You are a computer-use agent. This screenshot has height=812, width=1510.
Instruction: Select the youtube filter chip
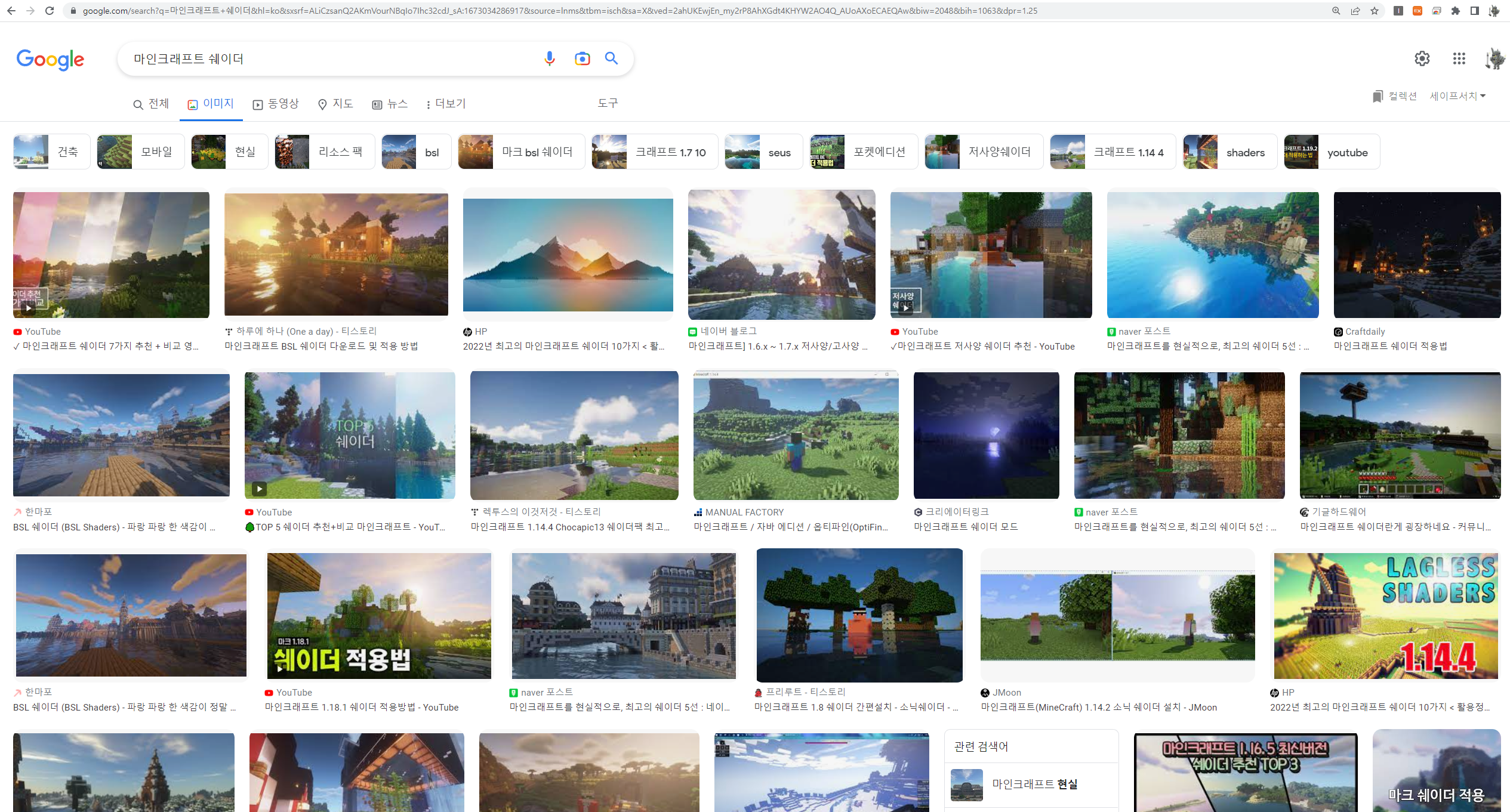click(x=1332, y=152)
